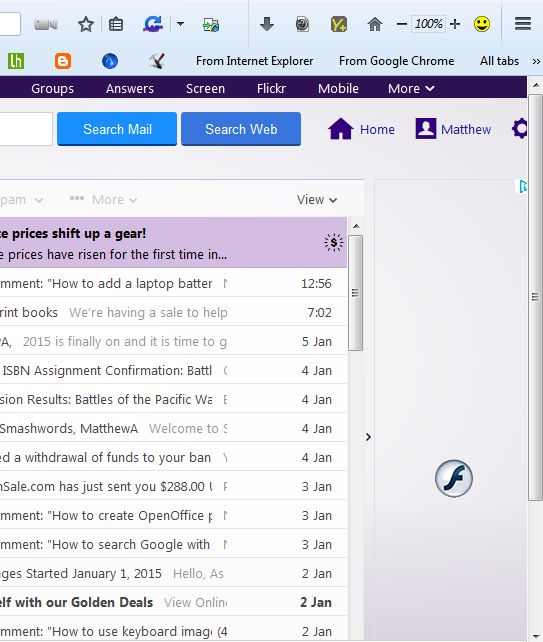
Task: Go to Yahoo Home link
Action: 377,129
